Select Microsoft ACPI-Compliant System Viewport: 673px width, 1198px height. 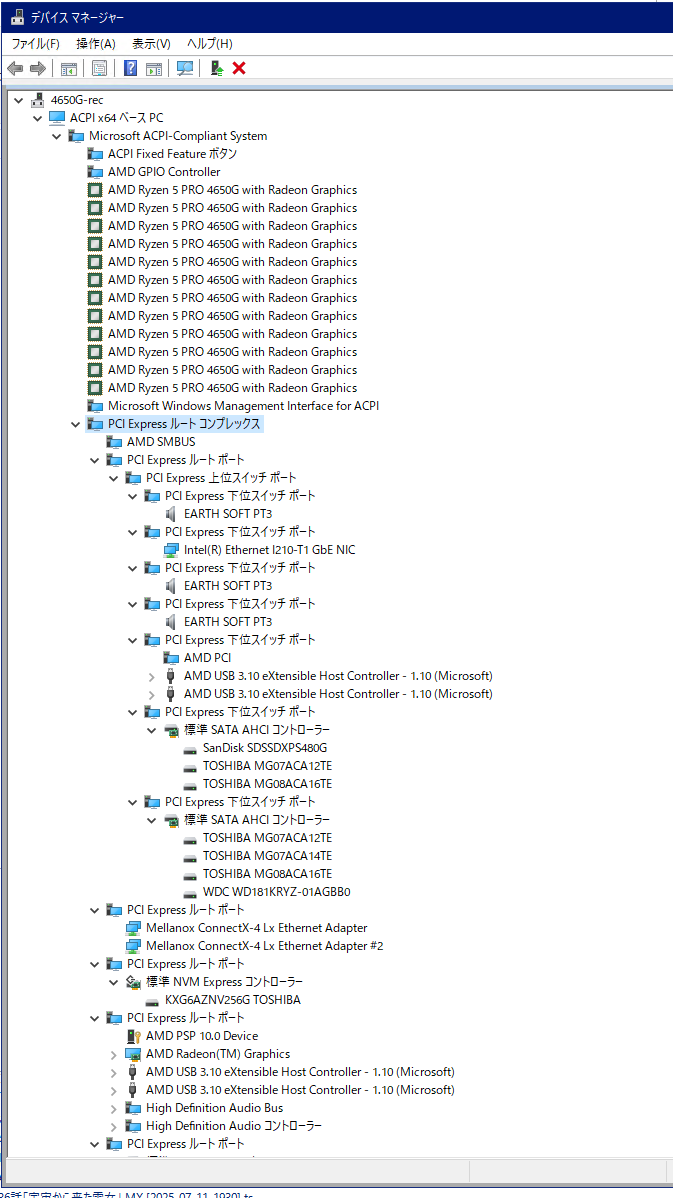pyautogui.click(x=178, y=136)
